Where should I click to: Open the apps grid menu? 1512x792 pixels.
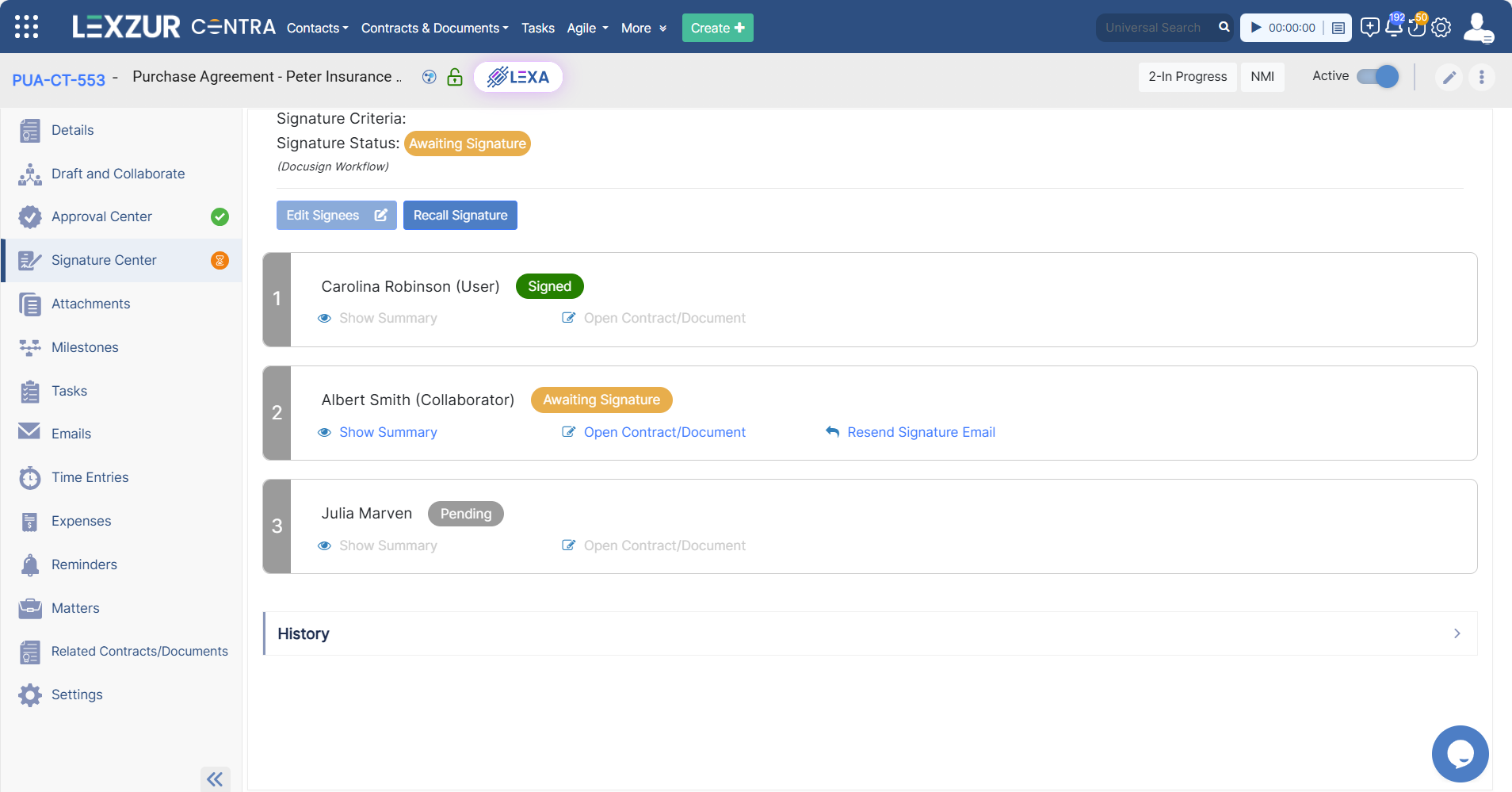[x=26, y=26]
